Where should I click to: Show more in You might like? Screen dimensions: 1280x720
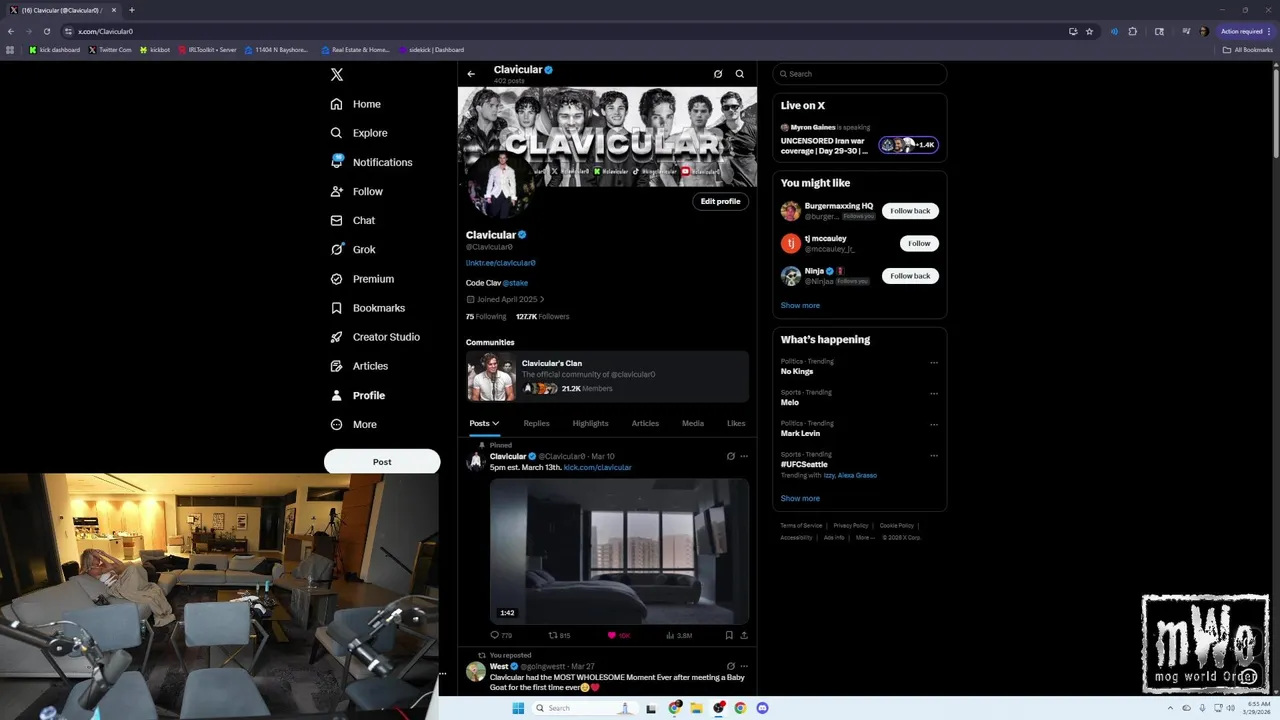click(800, 306)
